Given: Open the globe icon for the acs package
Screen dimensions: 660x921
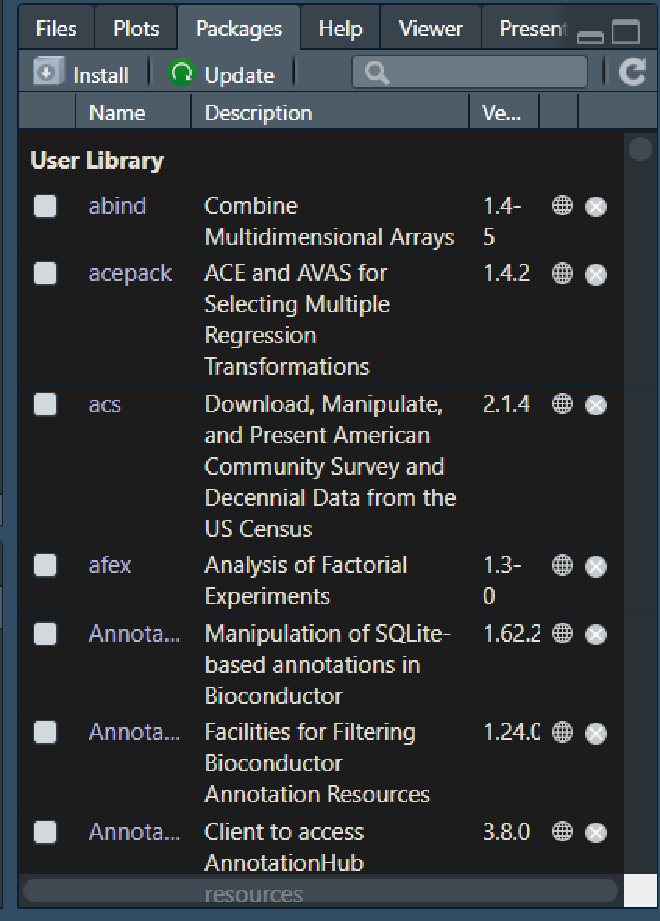Looking at the screenshot, I should pos(563,404).
